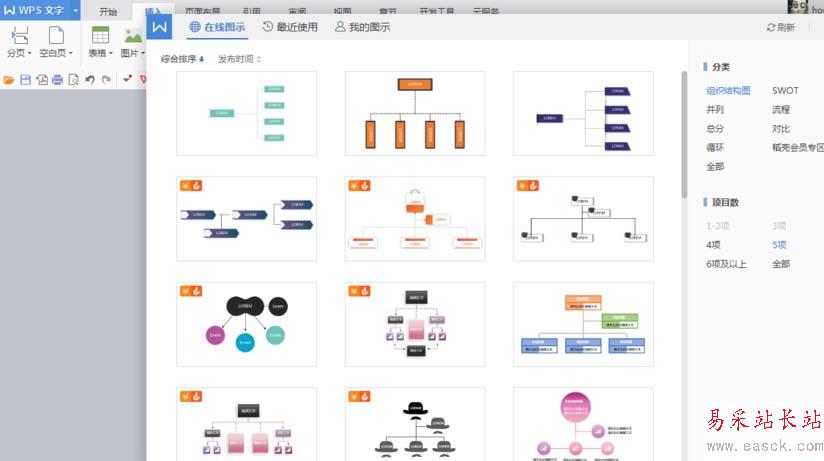Click the redo arrow icon
Image resolution: width=824 pixels, height=461 pixels.
(x=106, y=80)
